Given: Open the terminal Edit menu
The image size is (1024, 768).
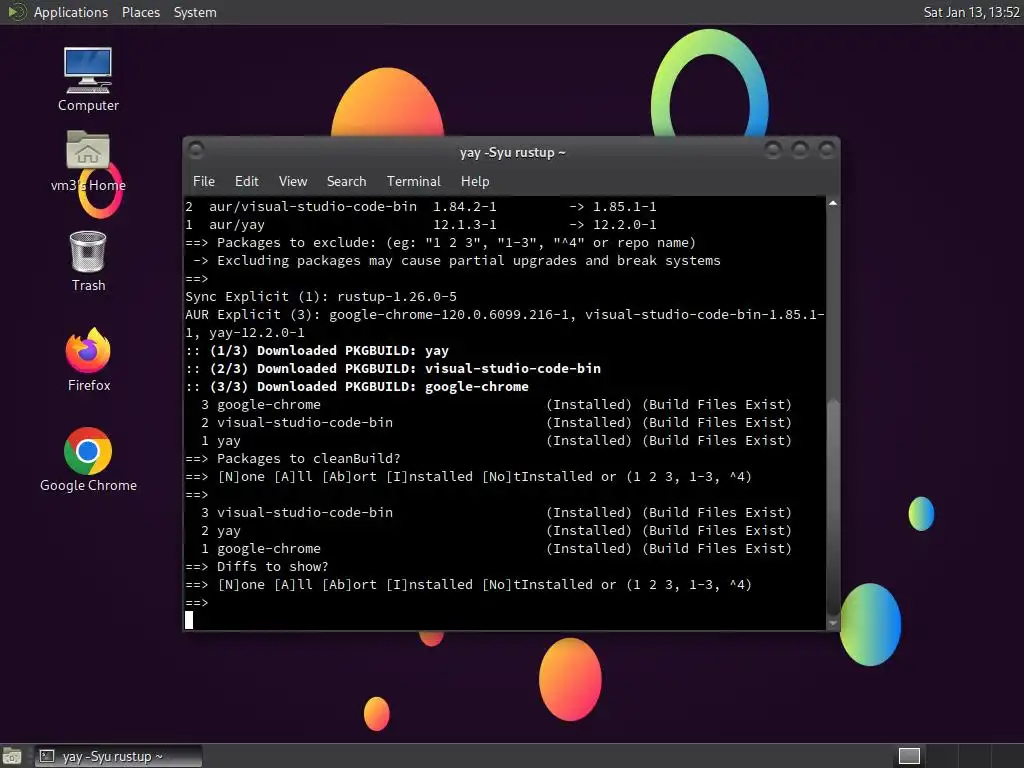Looking at the screenshot, I should (x=246, y=181).
